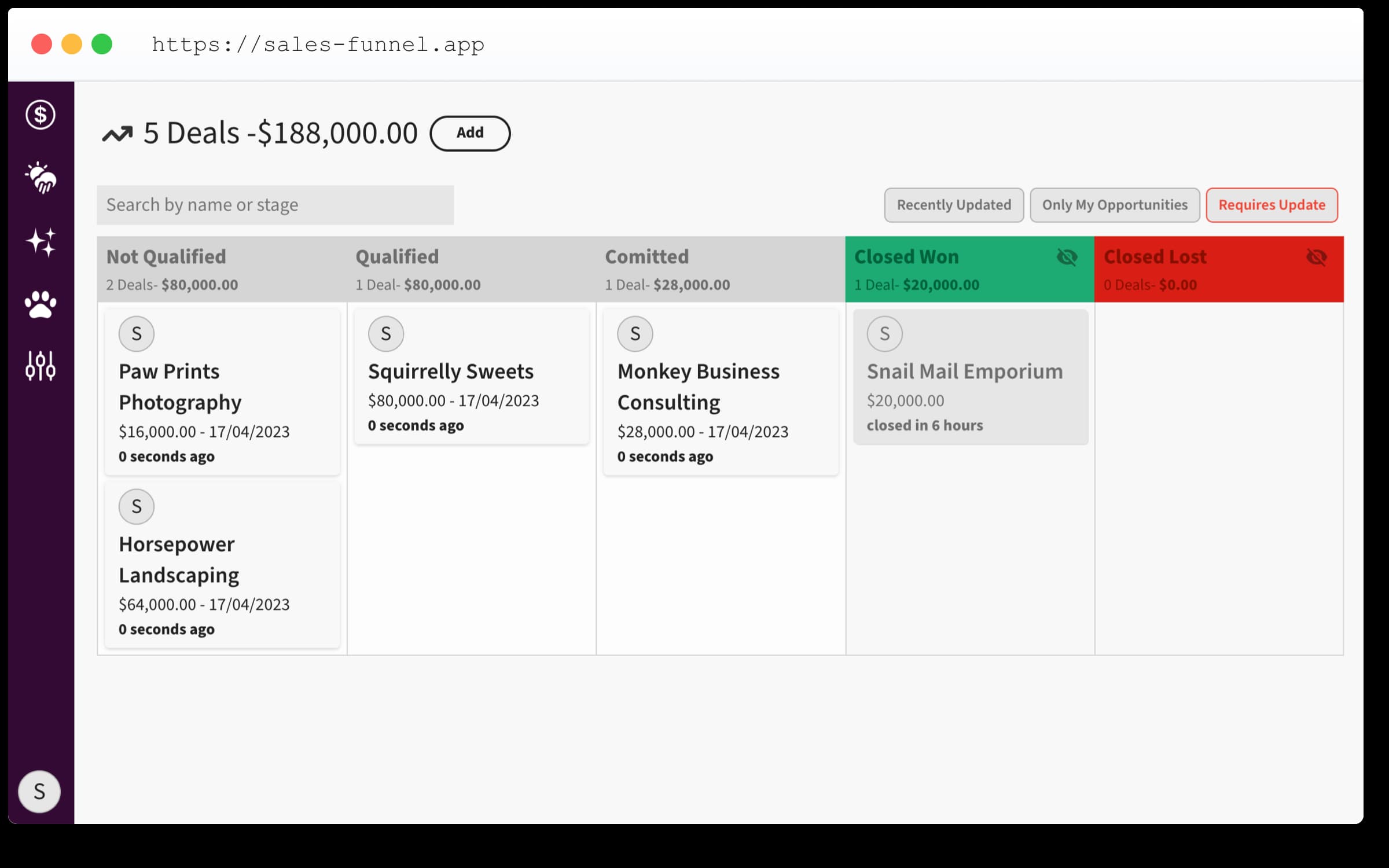
Task: Click '$64,000.00 - 17/04/2023' on Horsepower card
Action: click(204, 605)
